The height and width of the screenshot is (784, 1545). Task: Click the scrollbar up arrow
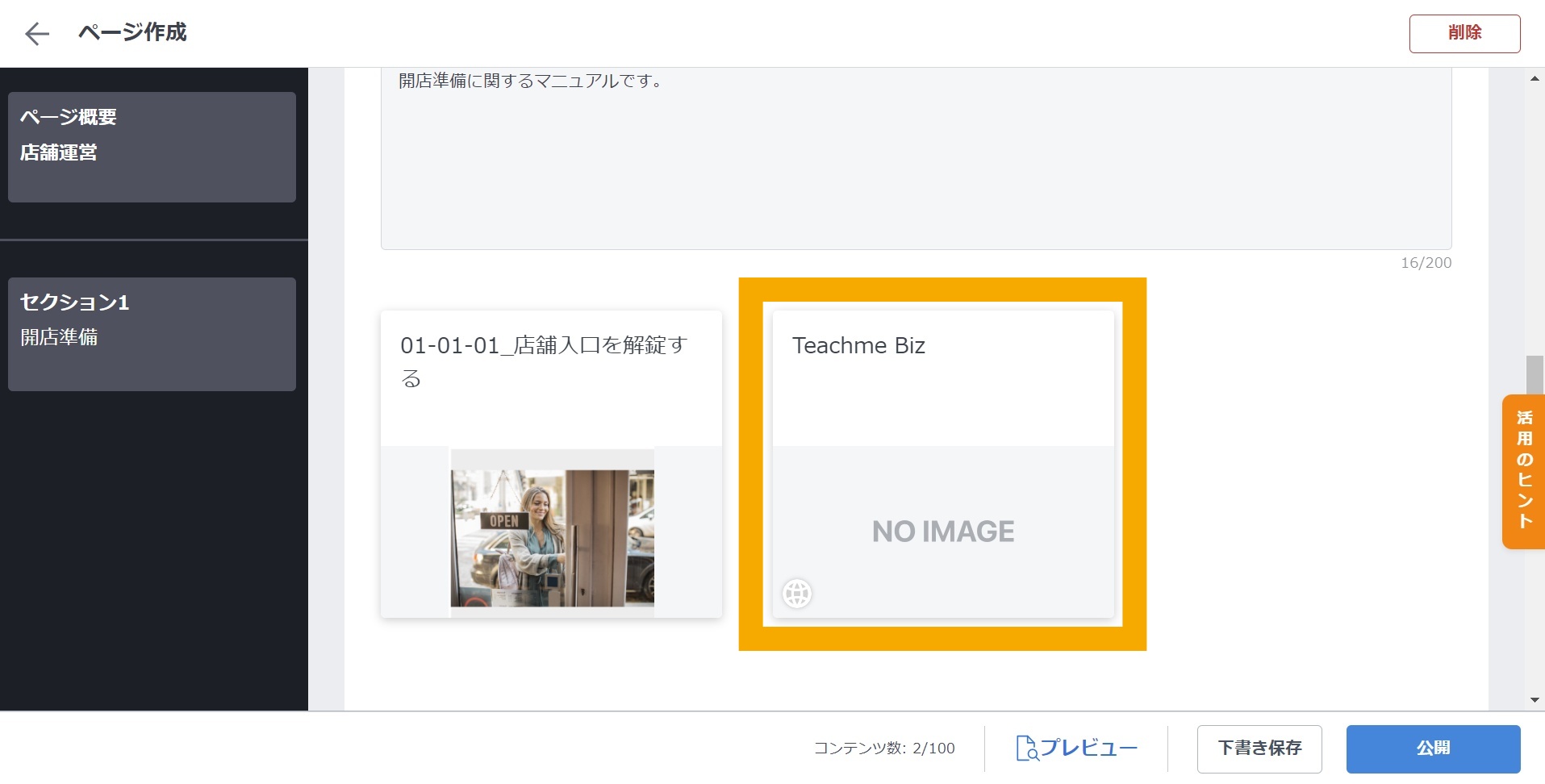click(1534, 79)
